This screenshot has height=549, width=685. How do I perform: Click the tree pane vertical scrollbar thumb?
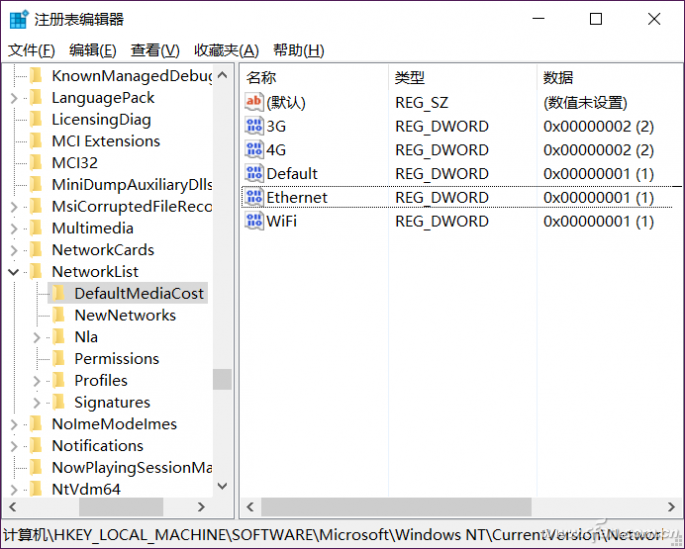point(222,379)
